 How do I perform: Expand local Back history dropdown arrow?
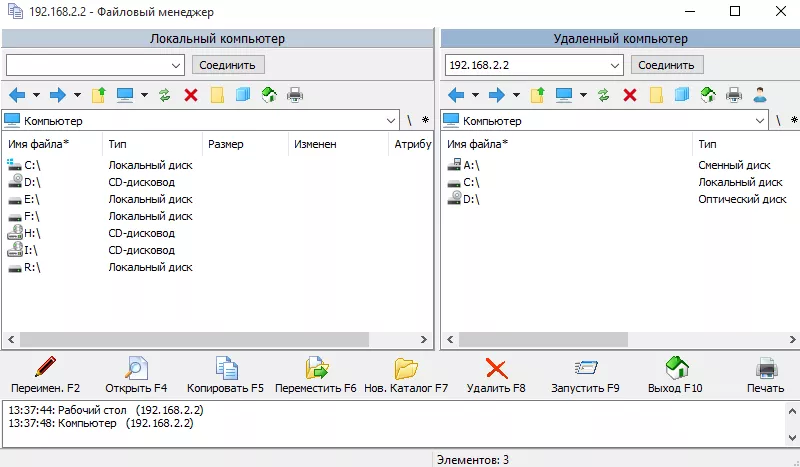point(36,95)
